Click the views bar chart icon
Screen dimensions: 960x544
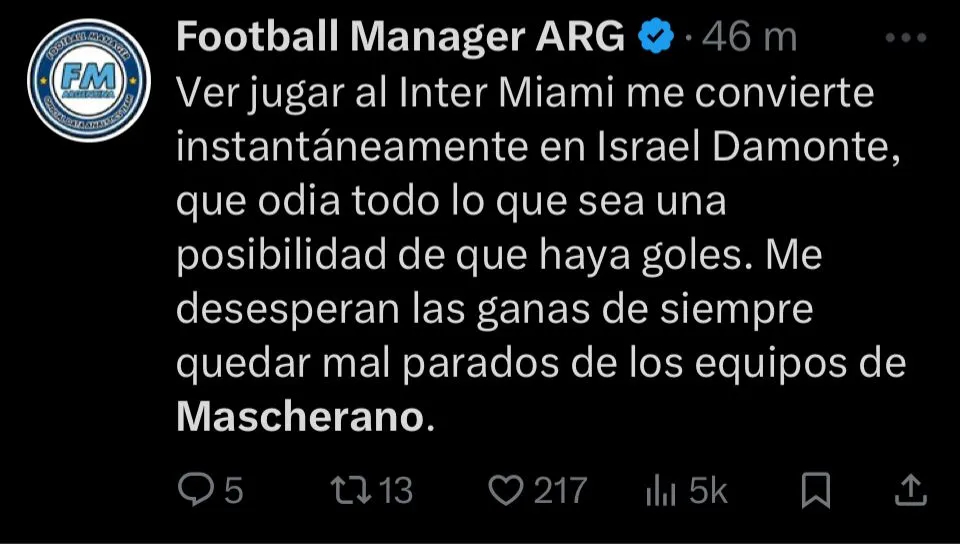click(x=662, y=490)
